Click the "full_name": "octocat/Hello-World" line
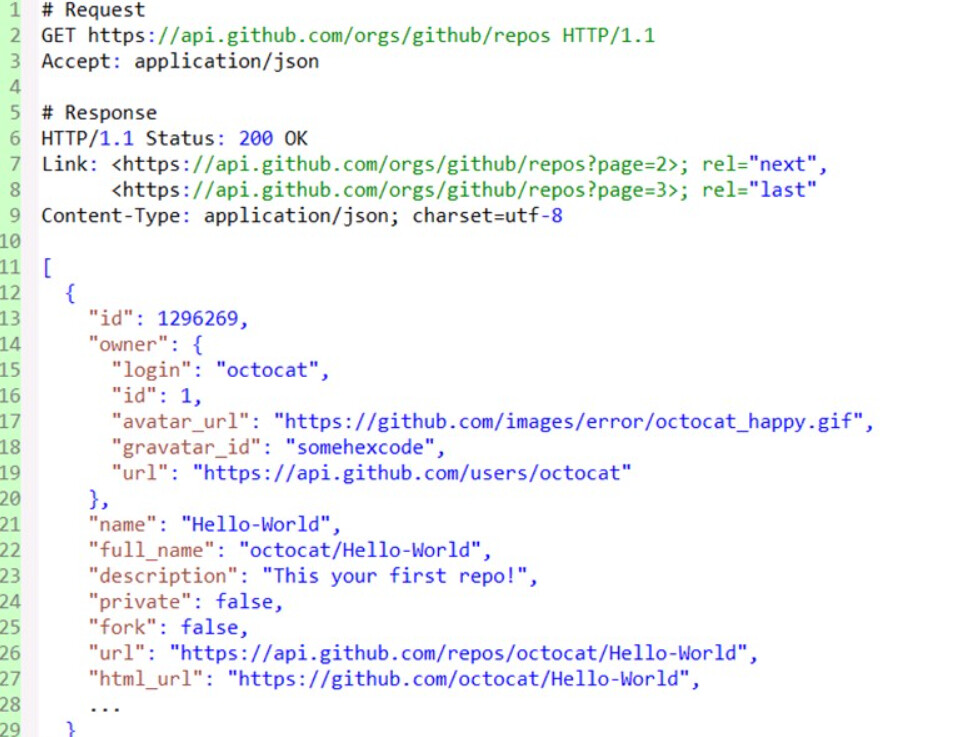Screen dimensions: 959x737 tap(289, 550)
